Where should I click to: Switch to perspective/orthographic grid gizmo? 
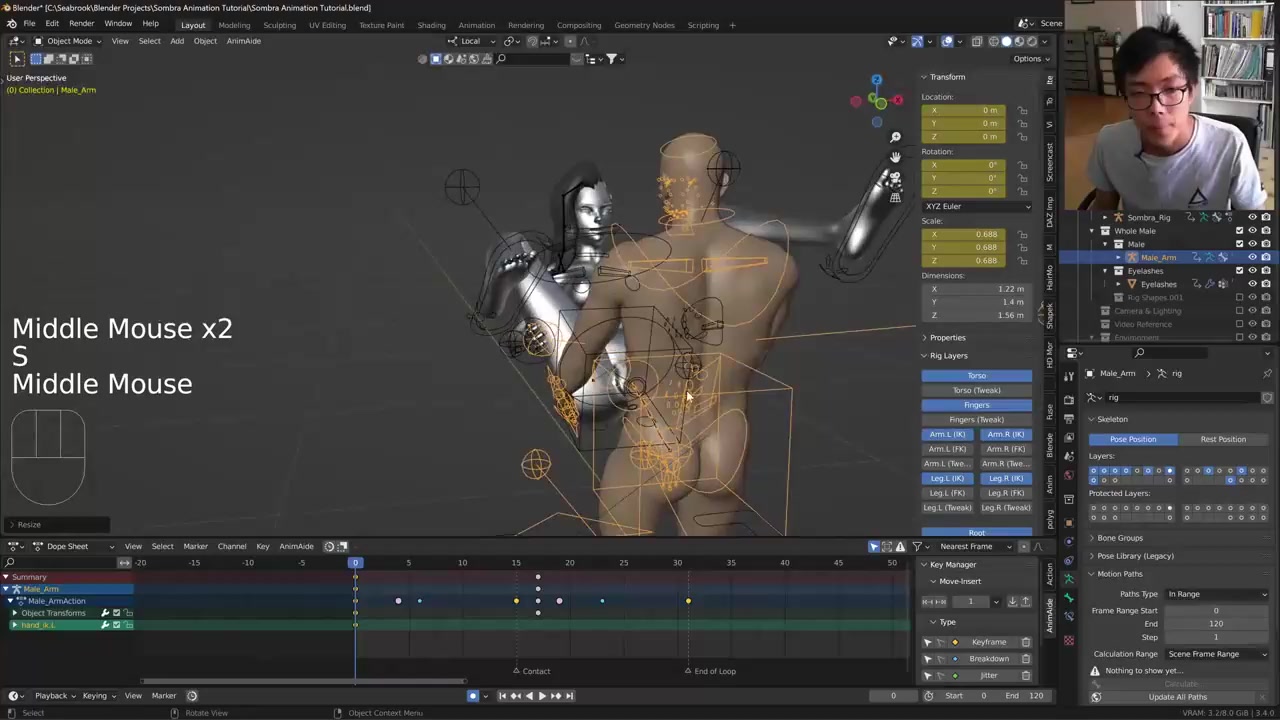coord(895,198)
